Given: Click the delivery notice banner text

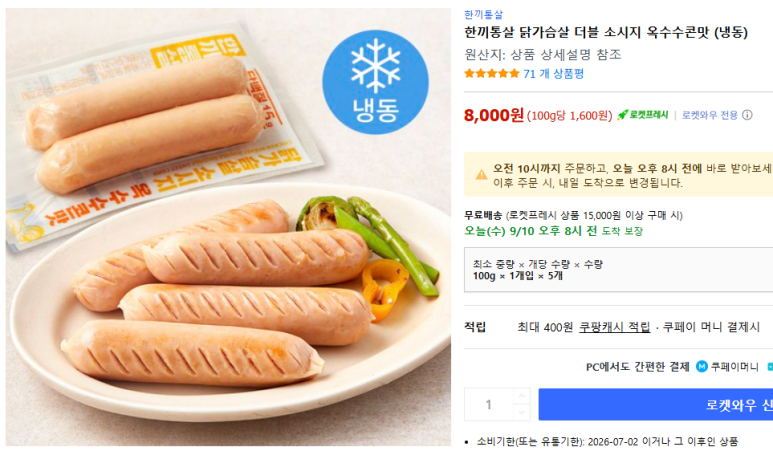Looking at the screenshot, I should coord(632,175).
